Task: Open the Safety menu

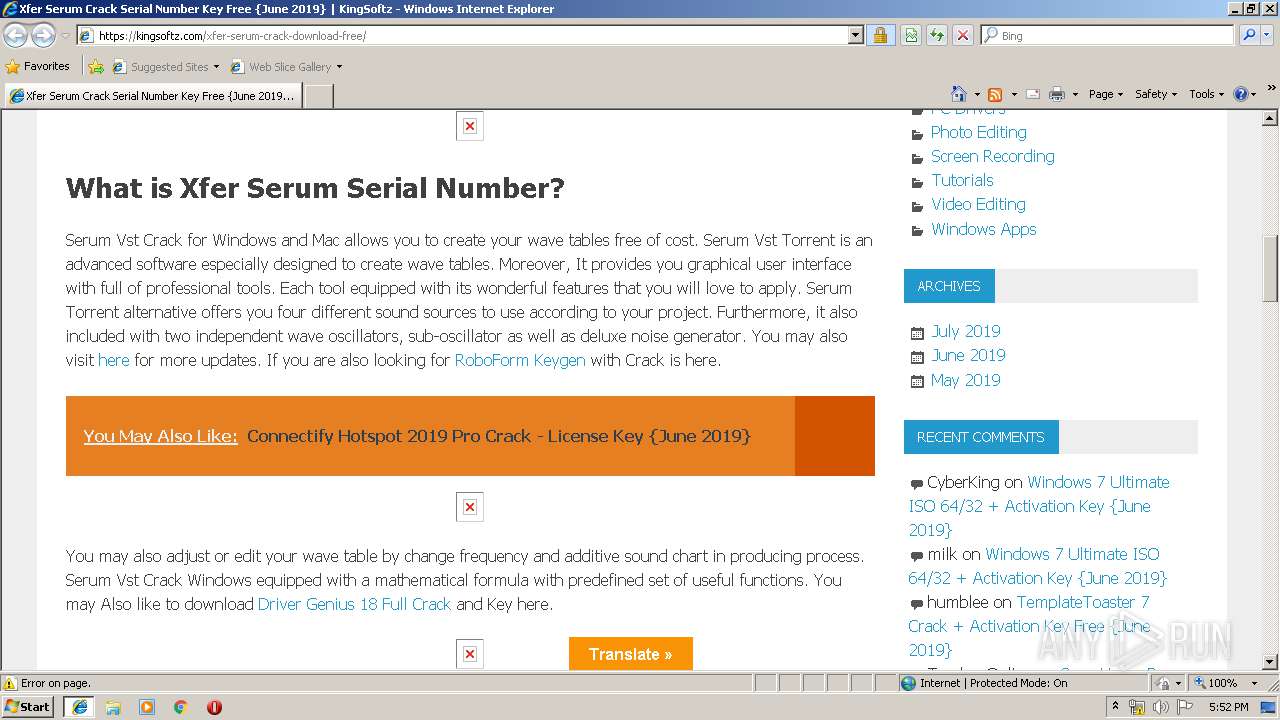Action: tap(1156, 94)
